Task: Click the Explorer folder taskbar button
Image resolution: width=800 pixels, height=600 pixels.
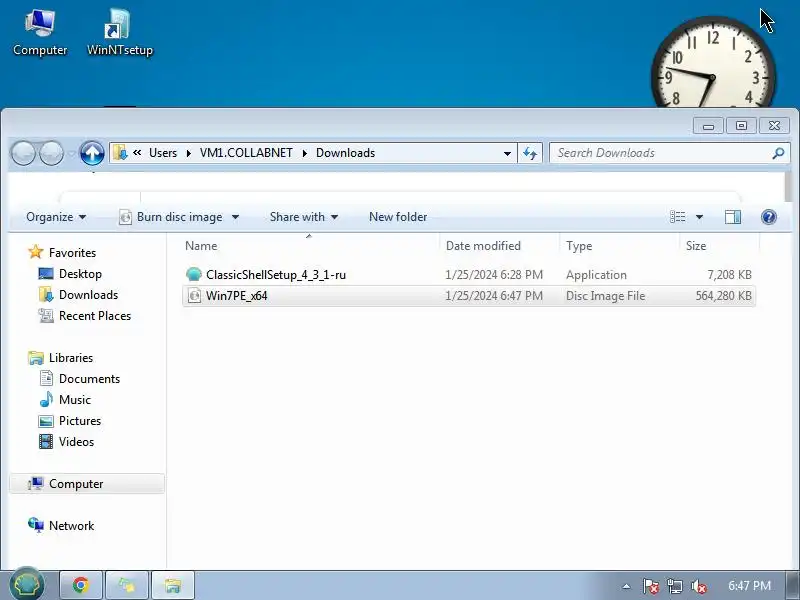Action: (173, 585)
